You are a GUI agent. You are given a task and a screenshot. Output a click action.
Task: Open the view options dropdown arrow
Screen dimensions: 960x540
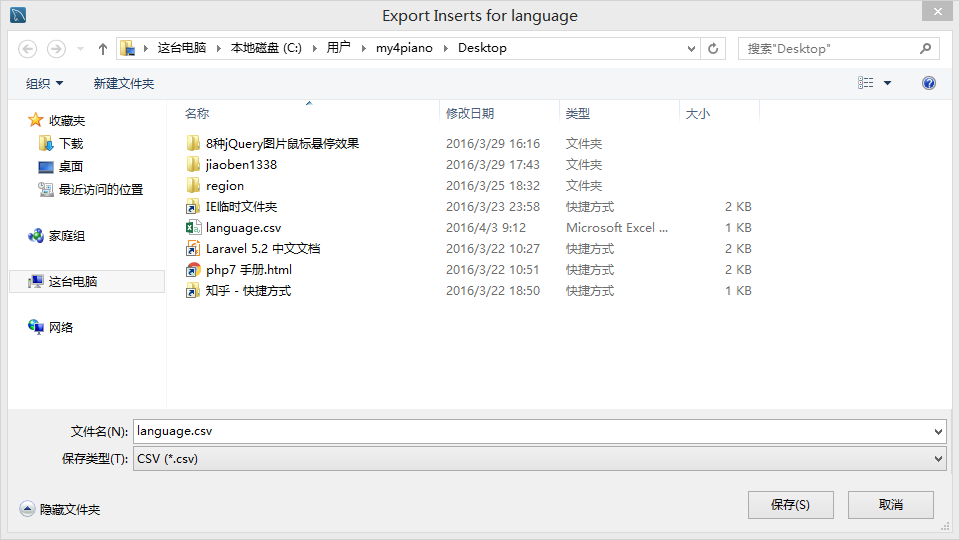(x=887, y=83)
